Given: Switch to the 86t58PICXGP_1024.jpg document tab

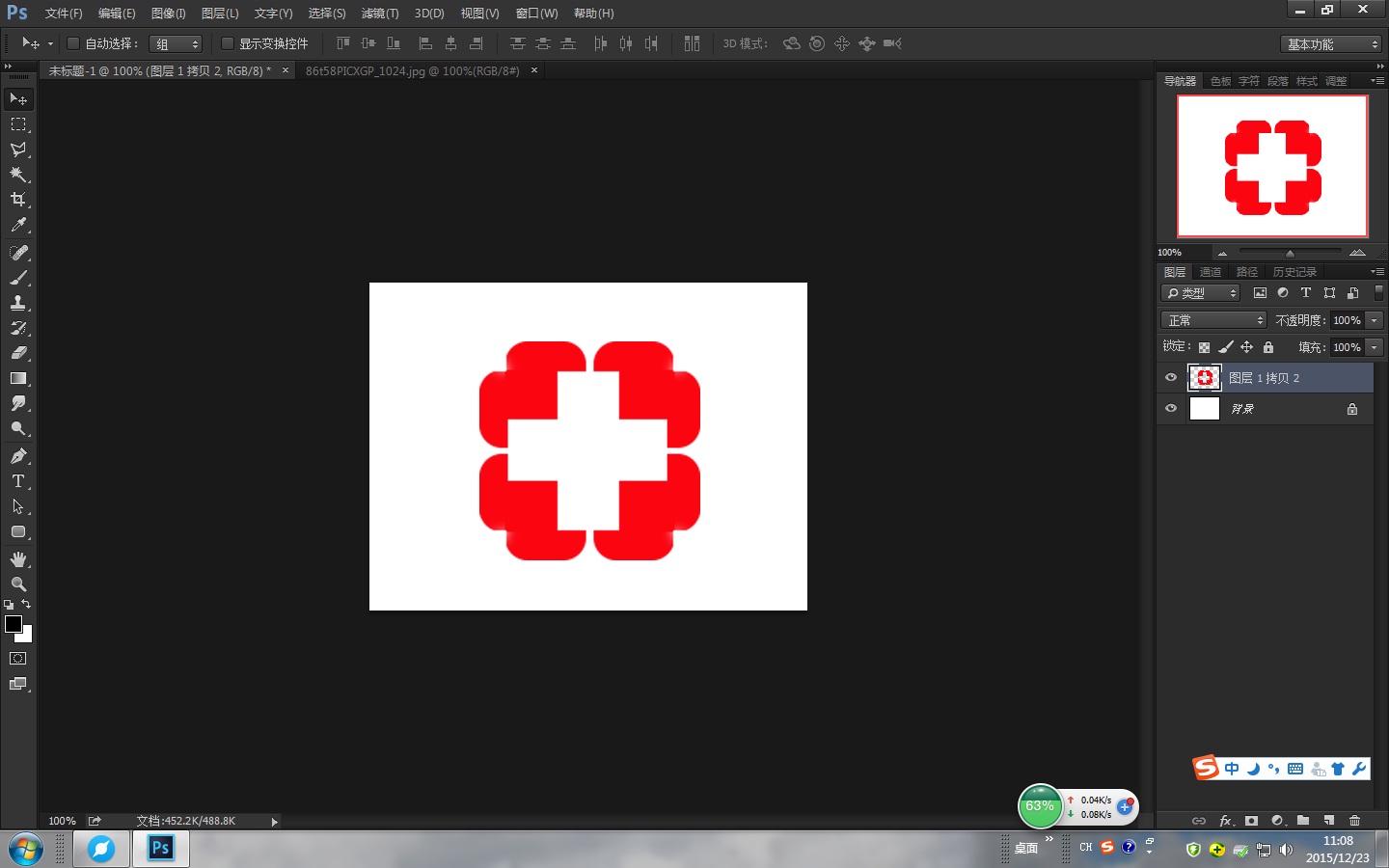Looking at the screenshot, I should (x=413, y=71).
